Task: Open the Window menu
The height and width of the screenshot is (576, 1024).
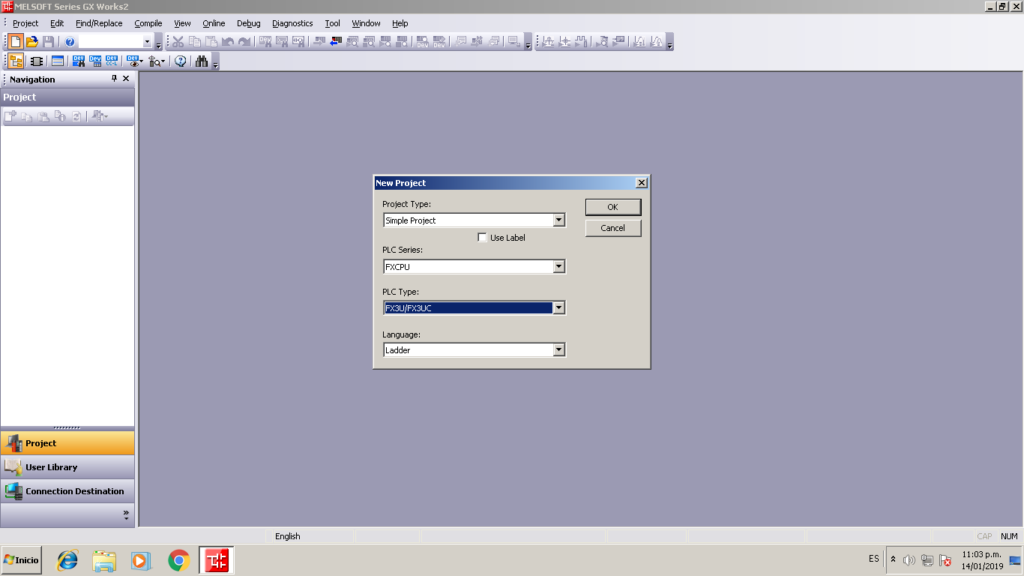Action: pos(366,24)
